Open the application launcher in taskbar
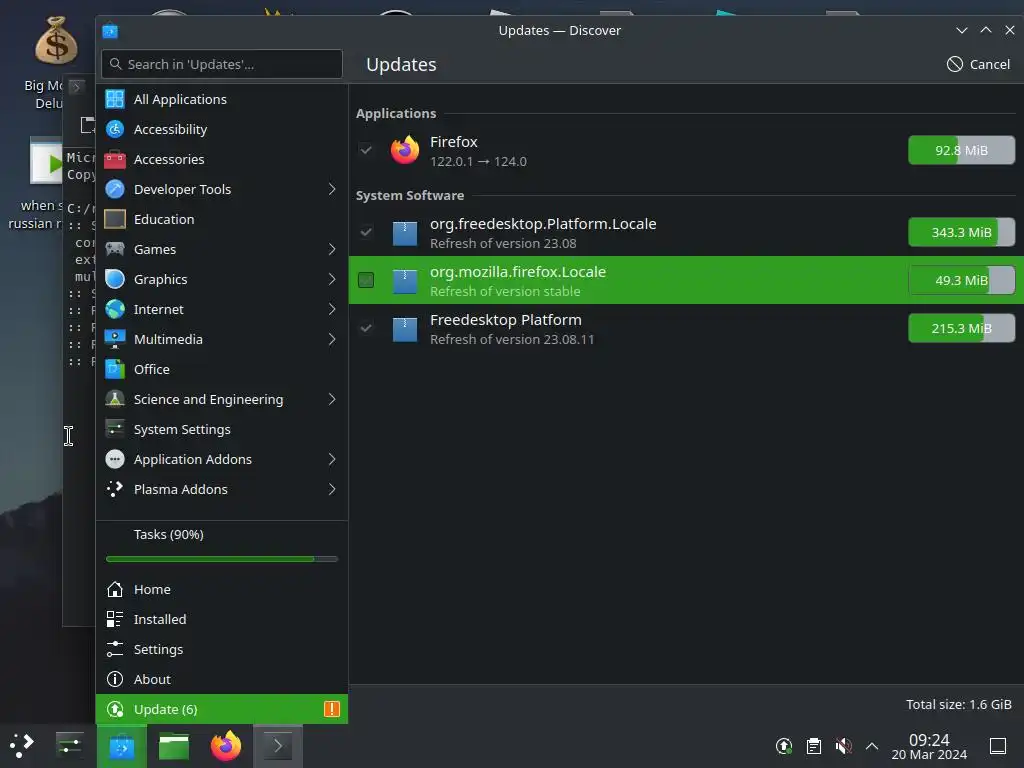The height and width of the screenshot is (768, 1024). click(x=22, y=746)
